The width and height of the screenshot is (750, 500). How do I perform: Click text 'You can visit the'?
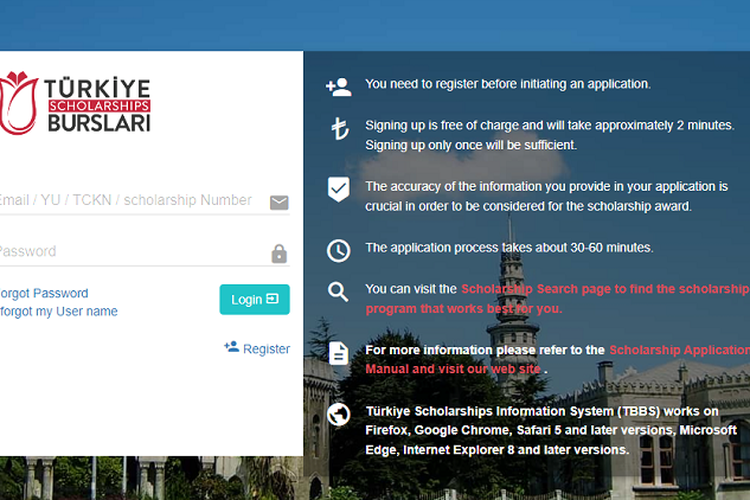[x=411, y=289]
